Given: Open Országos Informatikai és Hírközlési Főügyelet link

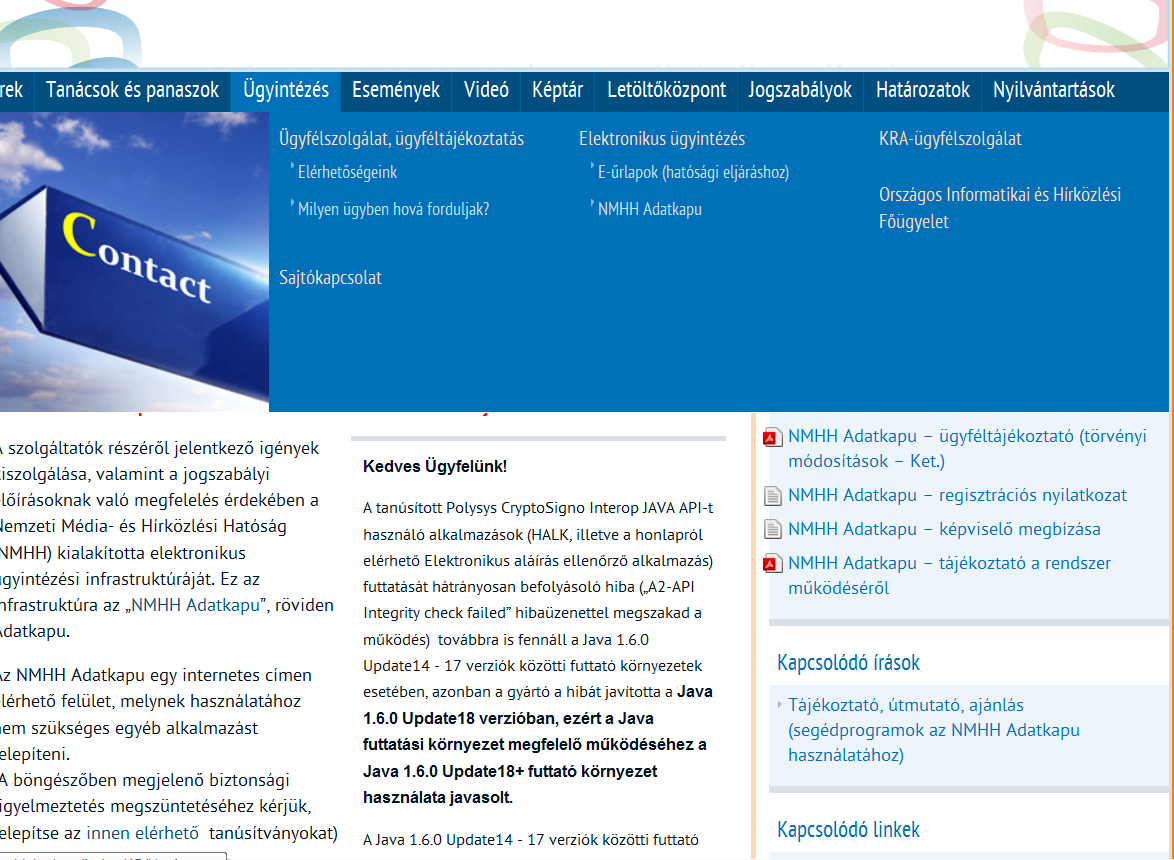Looking at the screenshot, I should 1000,208.
